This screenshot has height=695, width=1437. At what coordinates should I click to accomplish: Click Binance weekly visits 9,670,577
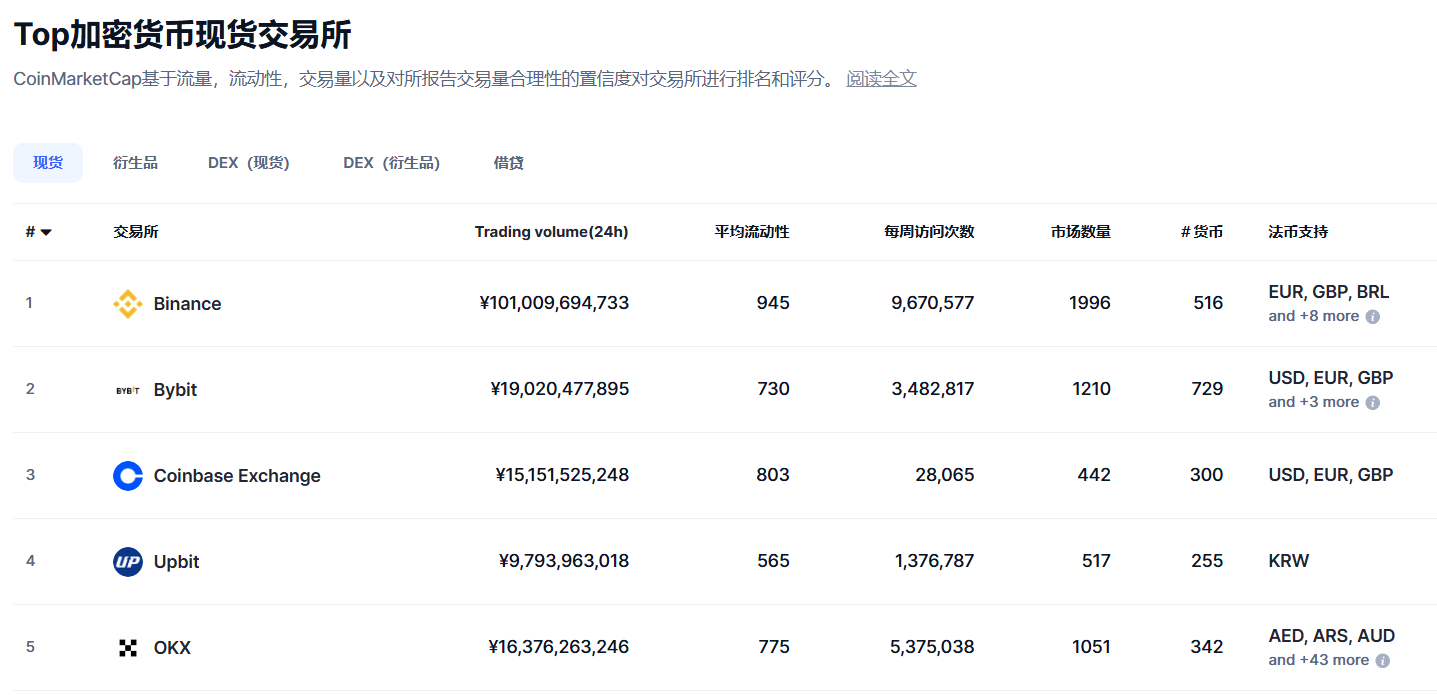pos(933,303)
